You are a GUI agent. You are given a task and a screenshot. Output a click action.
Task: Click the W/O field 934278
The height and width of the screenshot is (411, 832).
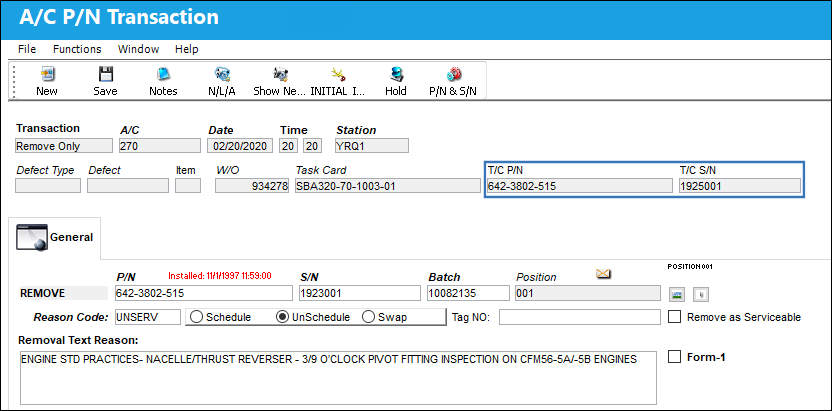point(252,186)
